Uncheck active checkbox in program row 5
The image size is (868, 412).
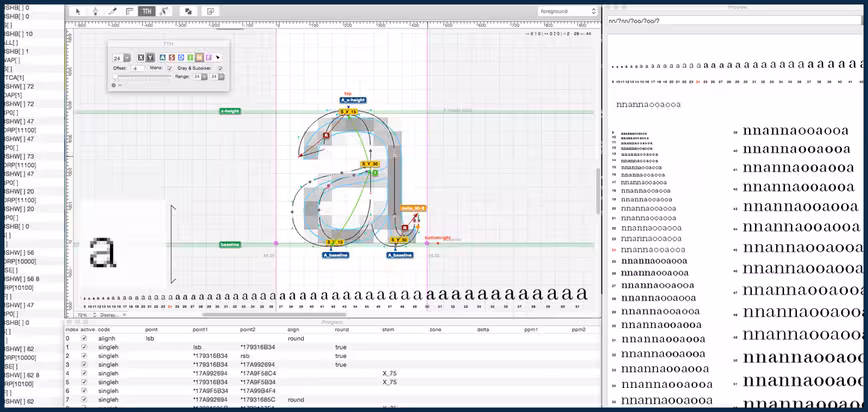(84, 382)
